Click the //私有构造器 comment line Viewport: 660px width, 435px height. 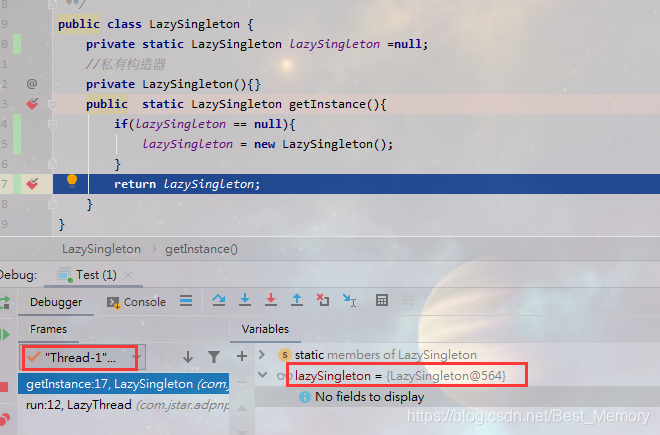125,64
